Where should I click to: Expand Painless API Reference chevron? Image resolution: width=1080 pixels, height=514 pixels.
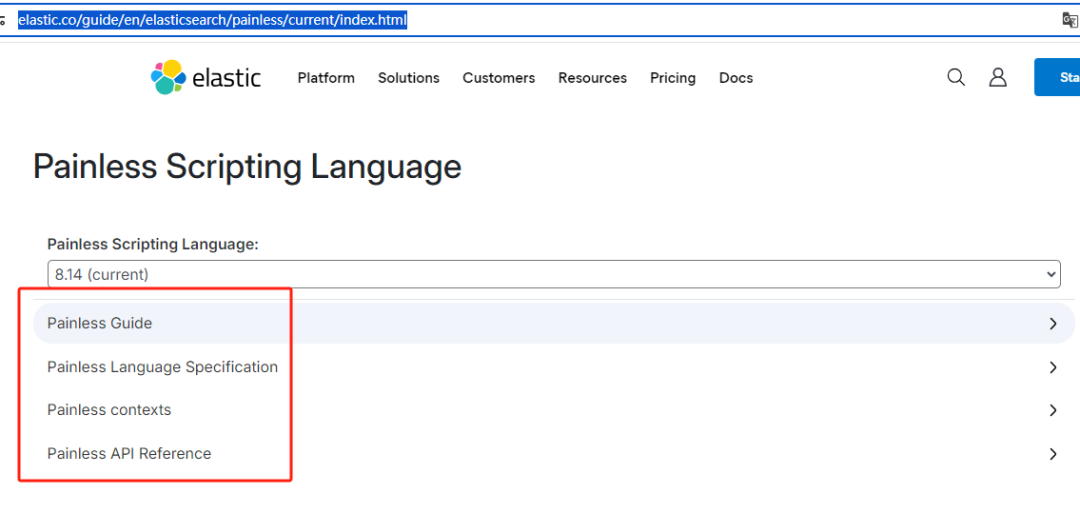[1052, 454]
